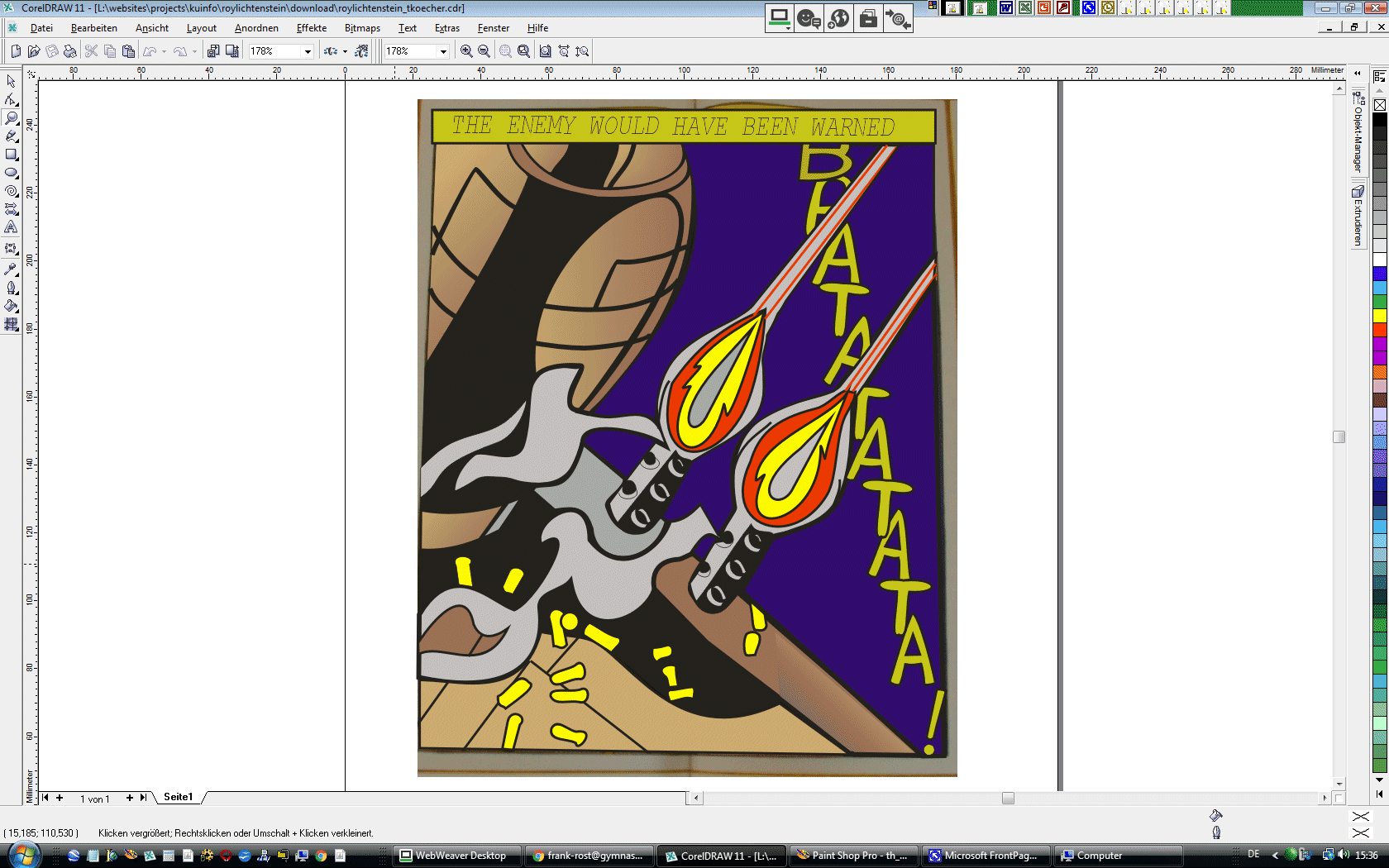This screenshot has width=1389, height=868.
Task: Select the Basic Shapes arrows tool
Action: click(11, 208)
